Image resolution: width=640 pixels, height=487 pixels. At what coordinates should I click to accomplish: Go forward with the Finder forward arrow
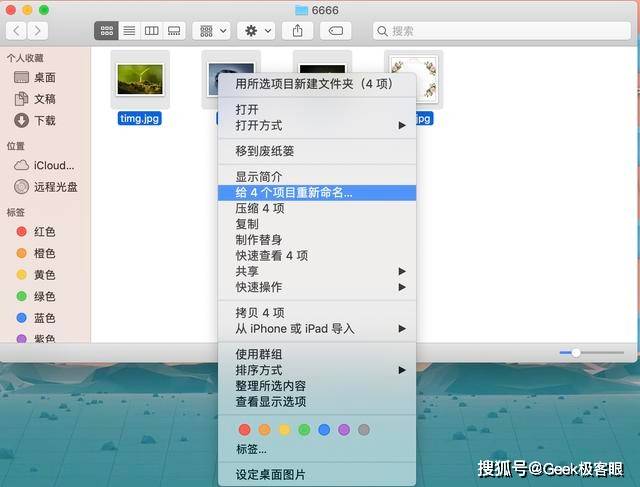(x=38, y=31)
